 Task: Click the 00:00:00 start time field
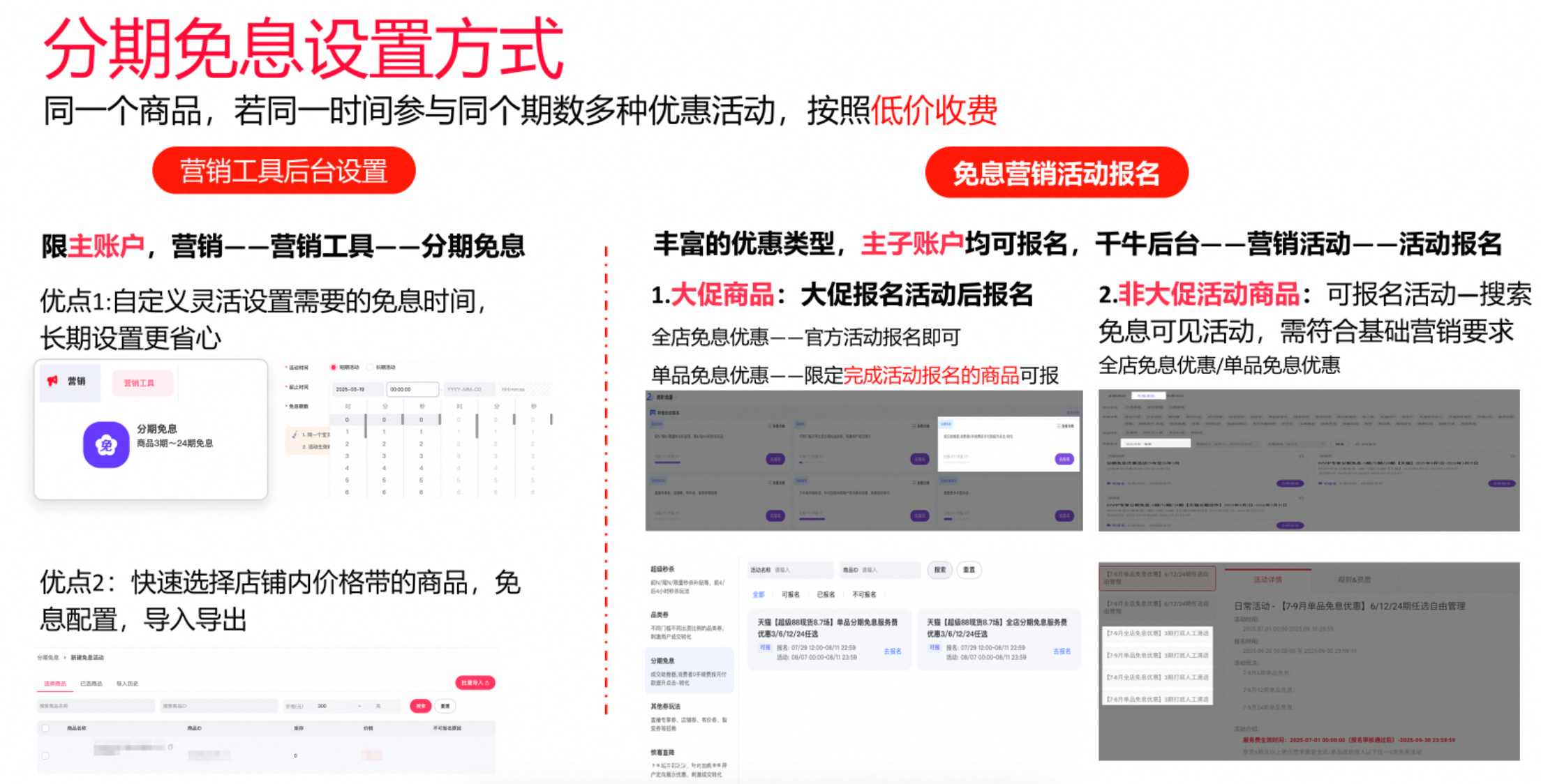click(x=413, y=389)
